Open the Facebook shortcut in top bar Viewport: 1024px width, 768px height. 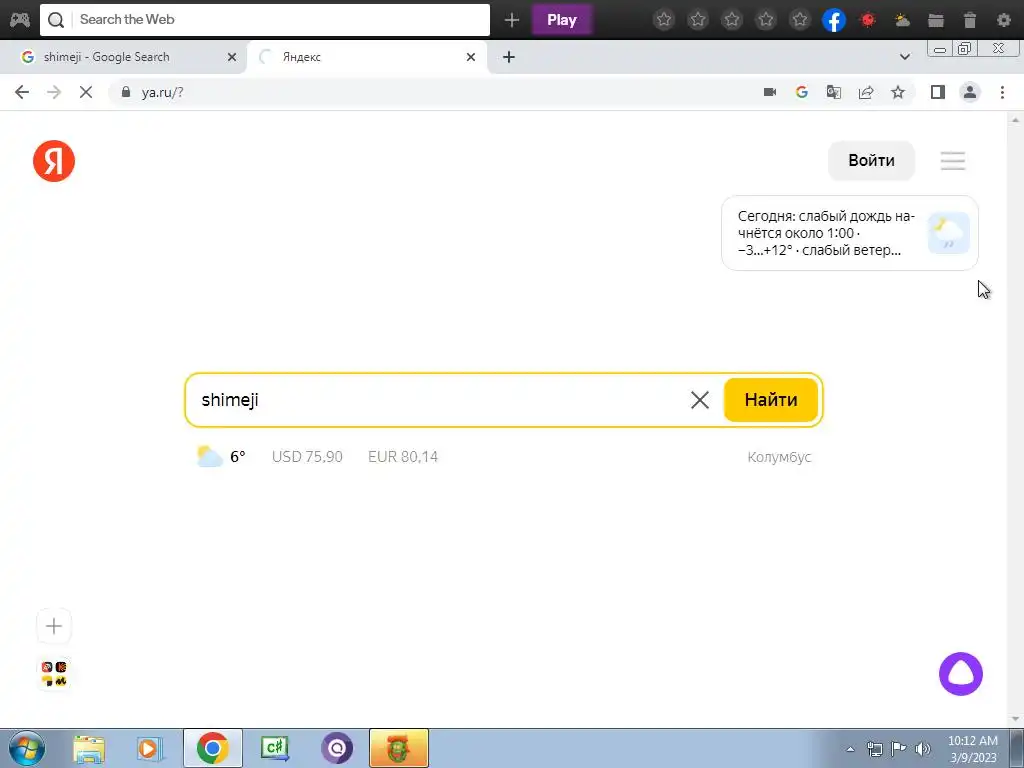[x=833, y=20]
